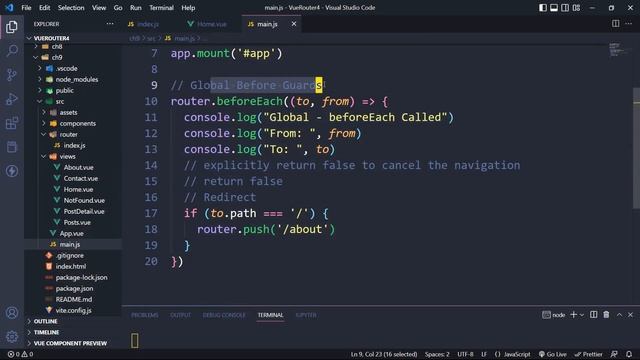
Task: Expand the public folder
Action: pos(73,90)
